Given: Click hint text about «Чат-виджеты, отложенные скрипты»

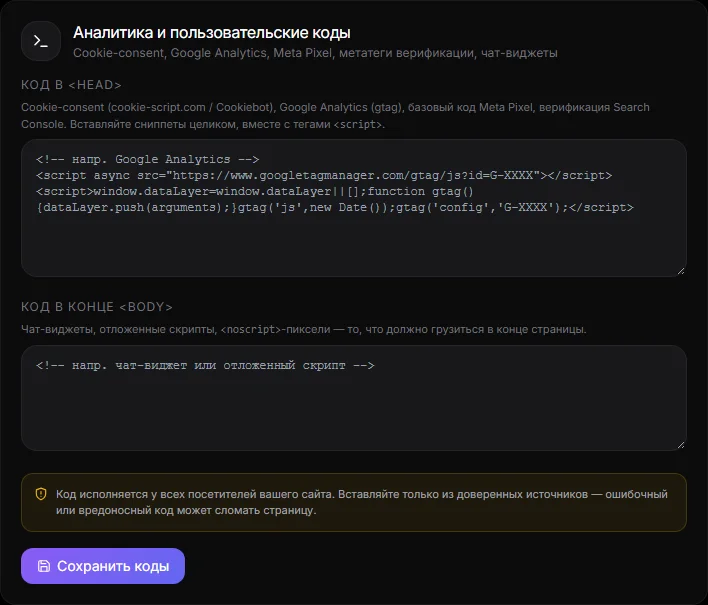Looking at the screenshot, I should [304, 329].
